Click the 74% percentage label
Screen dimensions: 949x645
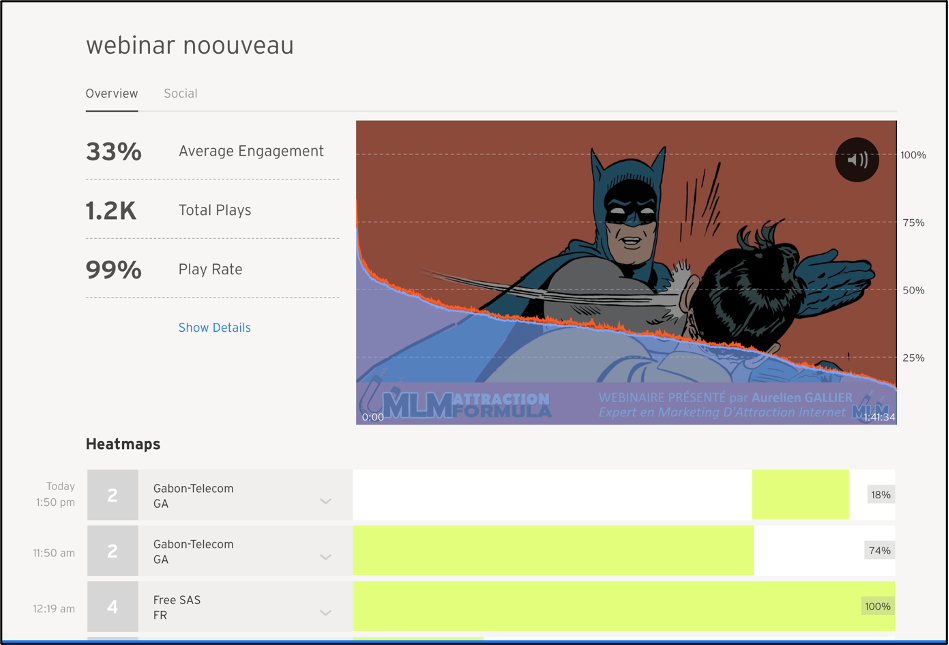pyautogui.click(x=879, y=550)
